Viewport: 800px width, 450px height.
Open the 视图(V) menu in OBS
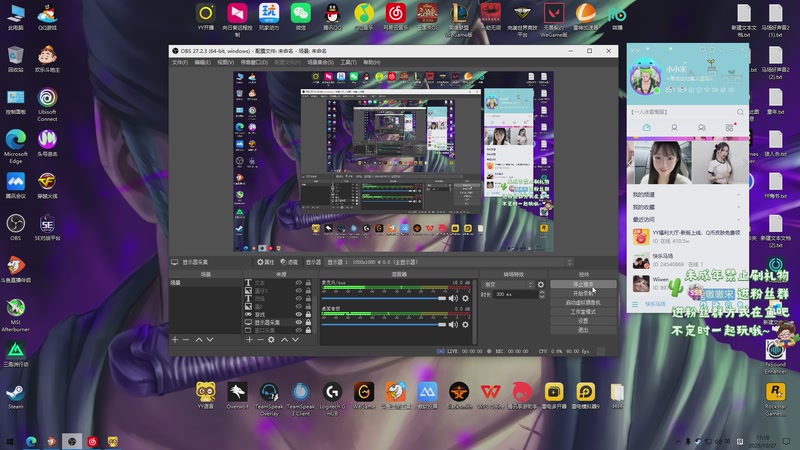(x=226, y=62)
